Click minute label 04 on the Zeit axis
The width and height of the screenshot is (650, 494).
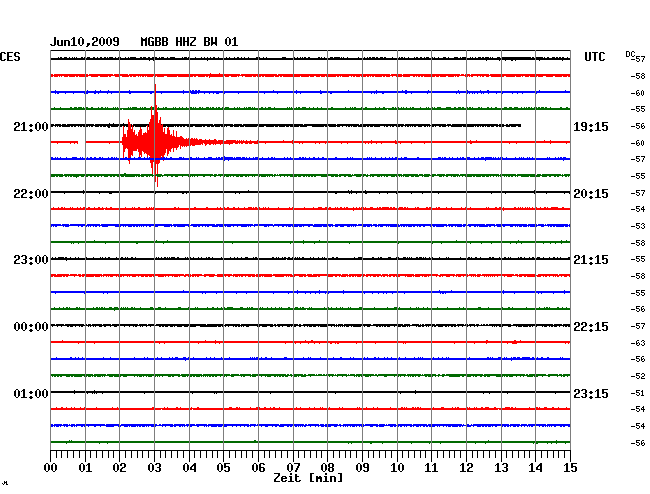(189, 468)
